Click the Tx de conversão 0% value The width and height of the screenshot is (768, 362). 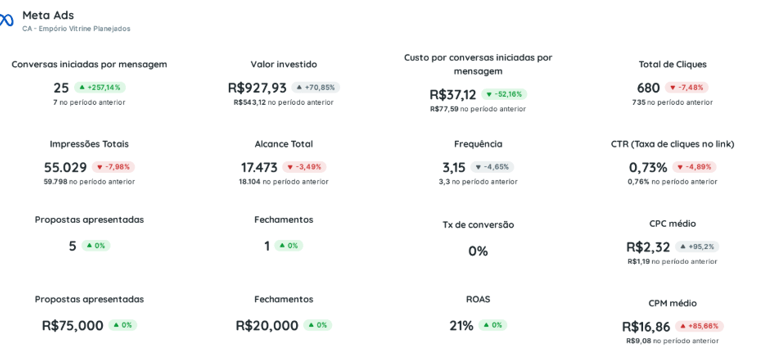[478, 251]
